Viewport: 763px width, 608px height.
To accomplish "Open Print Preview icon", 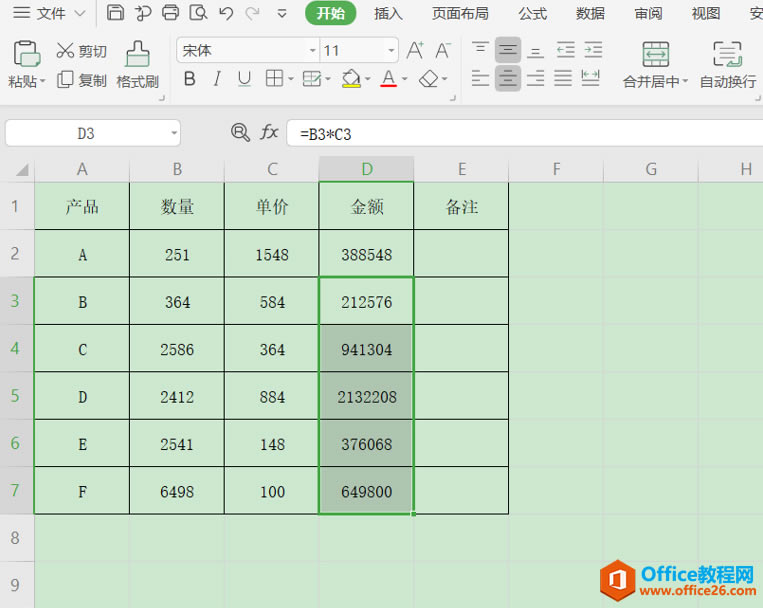I will [199, 13].
